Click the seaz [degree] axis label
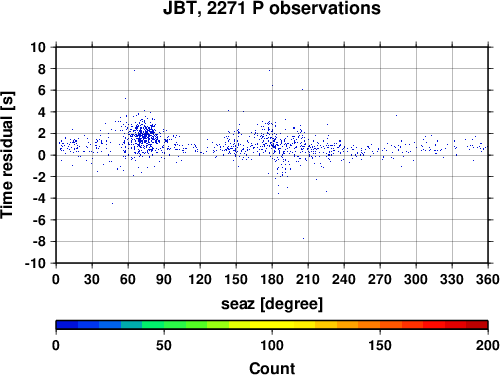 click(272, 304)
